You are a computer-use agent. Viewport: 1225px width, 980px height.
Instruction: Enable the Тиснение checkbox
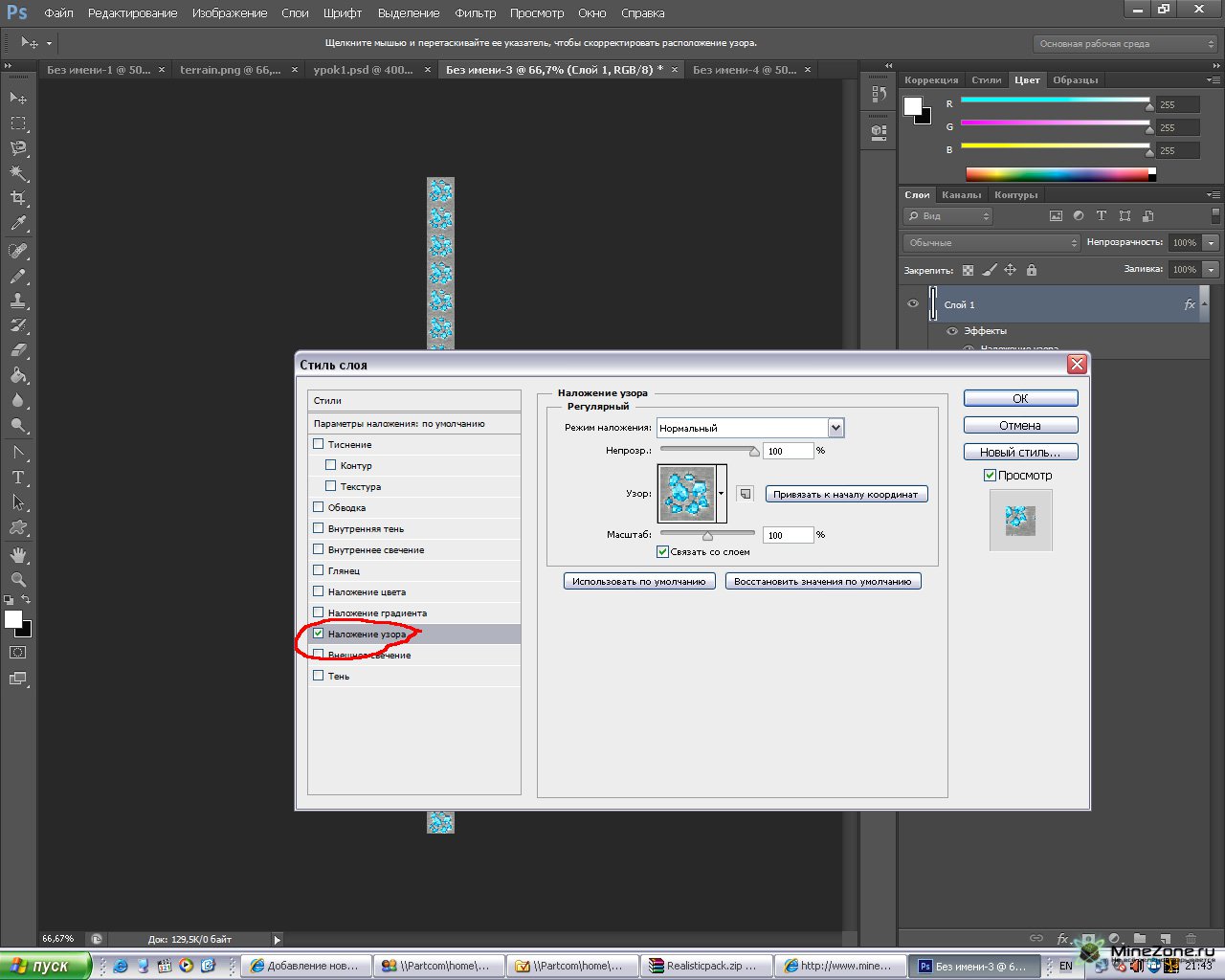[319, 444]
